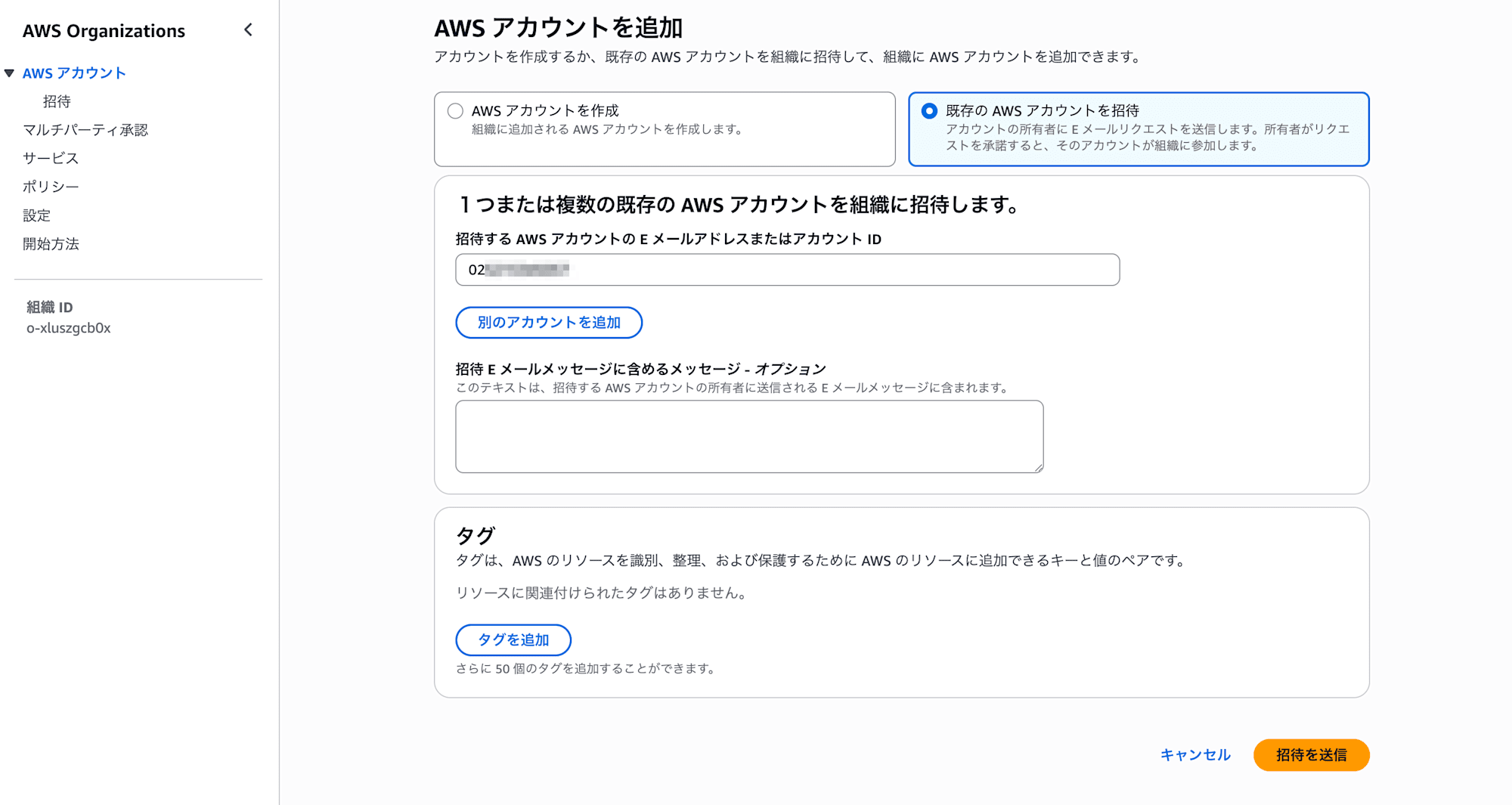
Task: Collapse the AWS アカウント tree triangle
Action: pyautogui.click(x=9, y=73)
